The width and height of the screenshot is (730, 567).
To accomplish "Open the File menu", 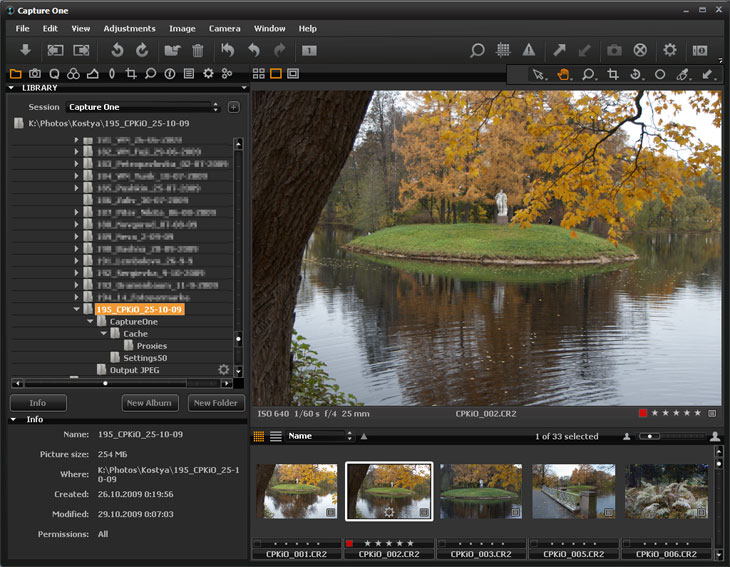I will [x=22, y=28].
